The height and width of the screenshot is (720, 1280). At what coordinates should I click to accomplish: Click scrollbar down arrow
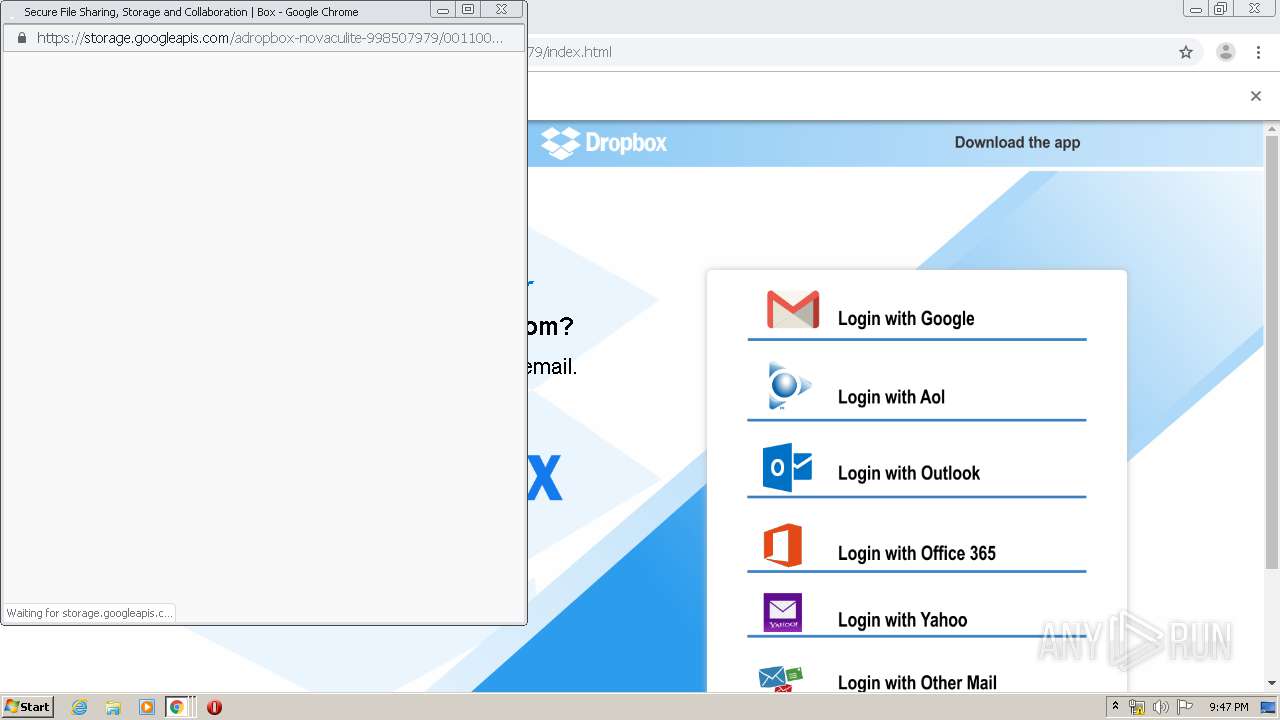(x=1272, y=683)
